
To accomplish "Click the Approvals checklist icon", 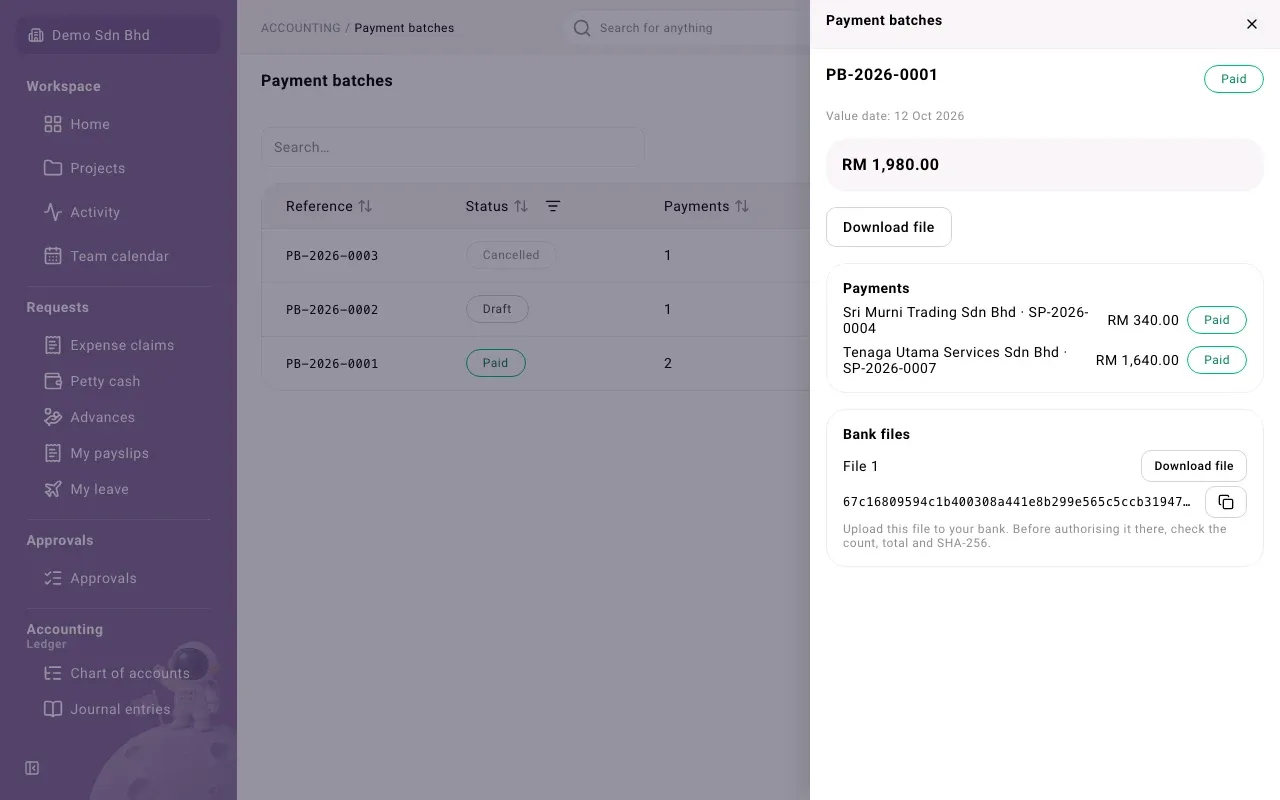I will click(53, 578).
